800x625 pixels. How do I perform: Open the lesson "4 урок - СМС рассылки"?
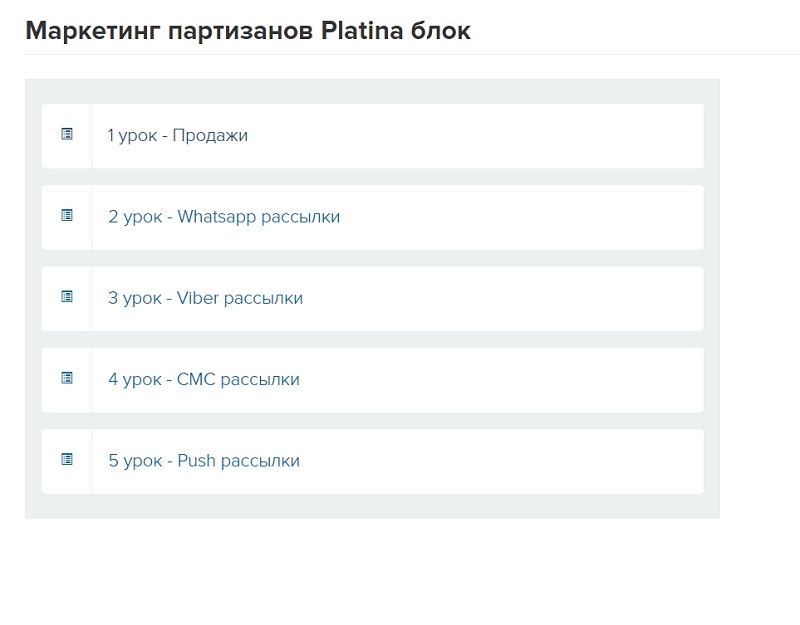[x=201, y=379]
